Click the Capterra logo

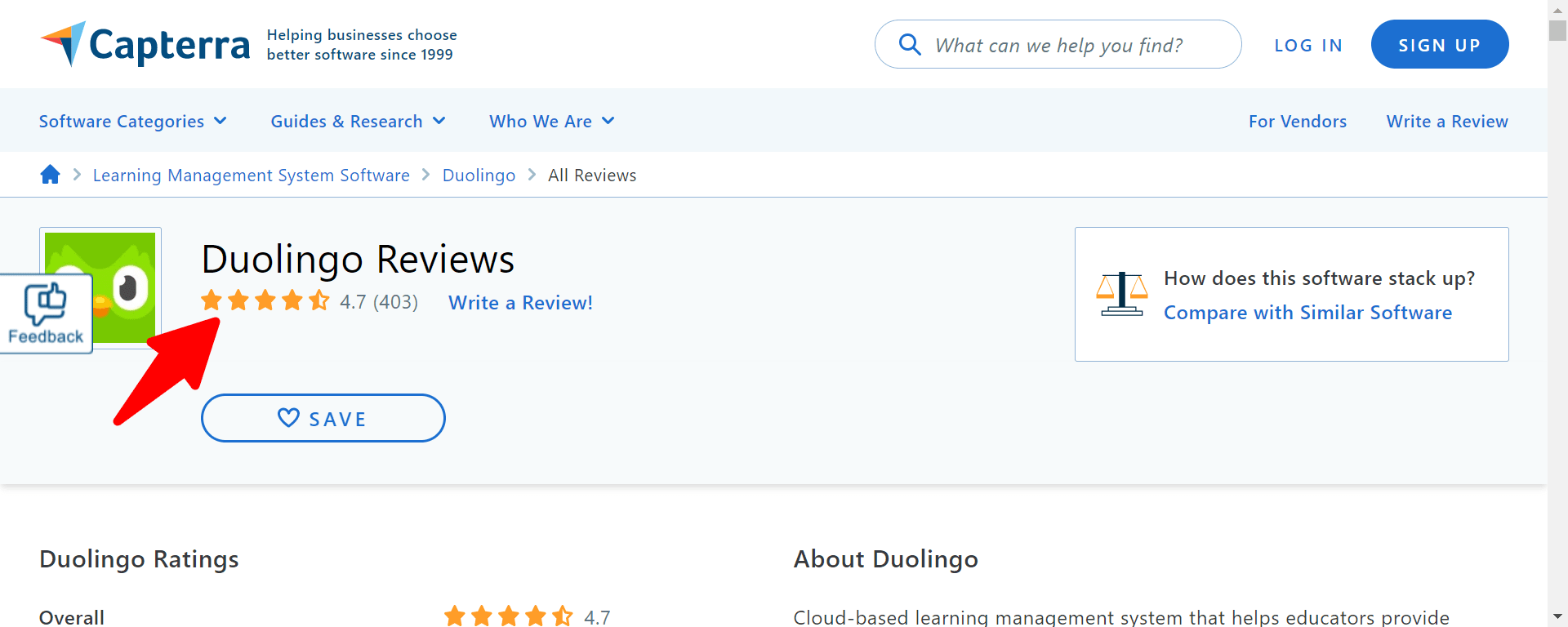pos(145,45)
